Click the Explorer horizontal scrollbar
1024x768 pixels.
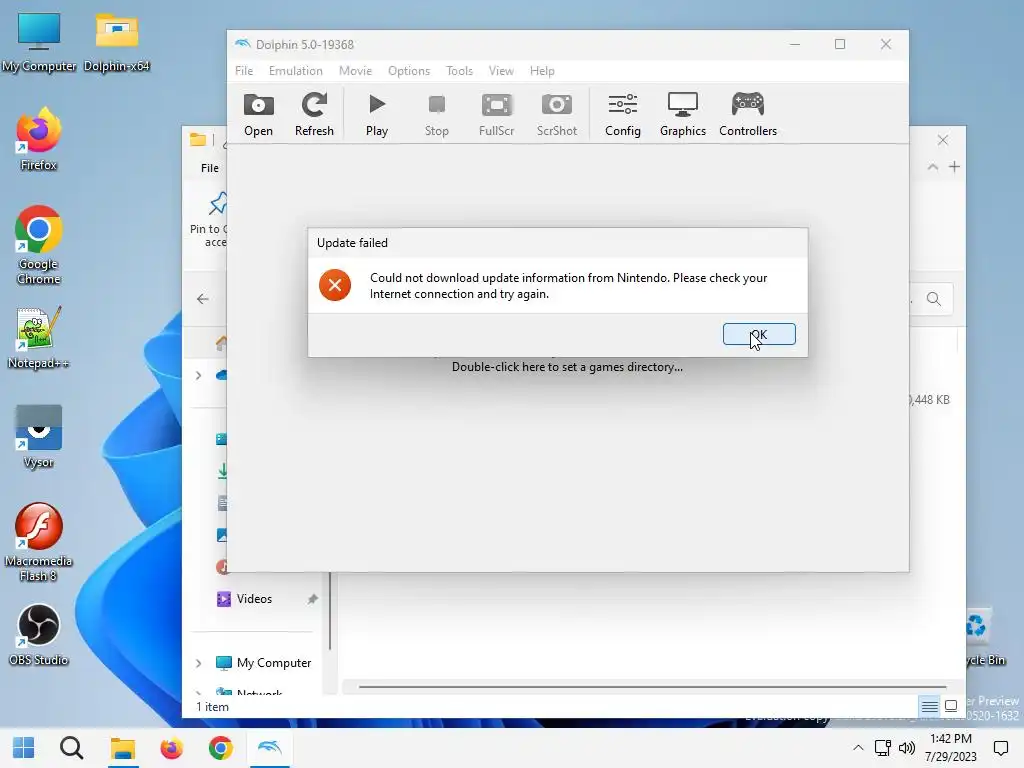click(652, 686)
